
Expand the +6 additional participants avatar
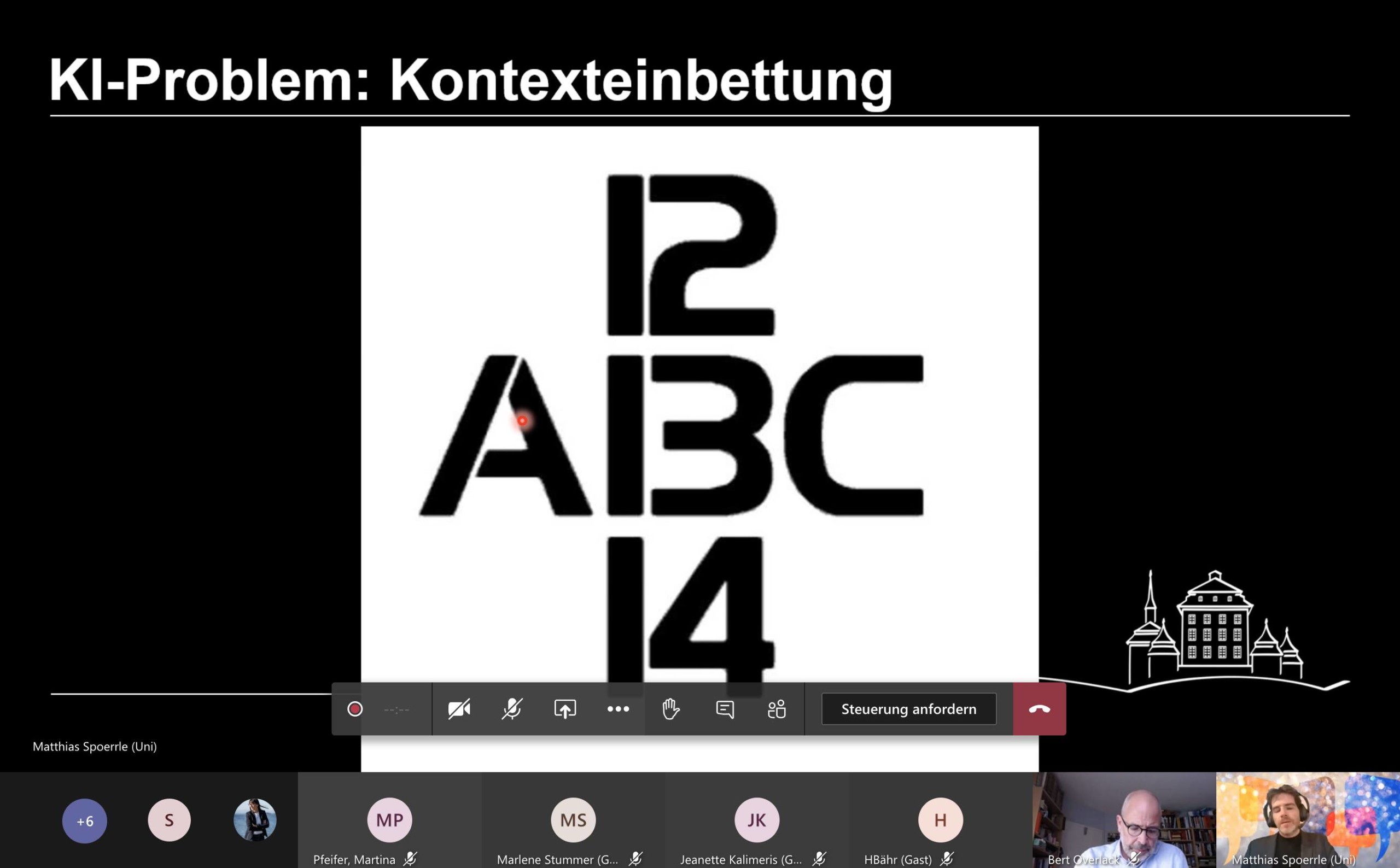(84, 820)
